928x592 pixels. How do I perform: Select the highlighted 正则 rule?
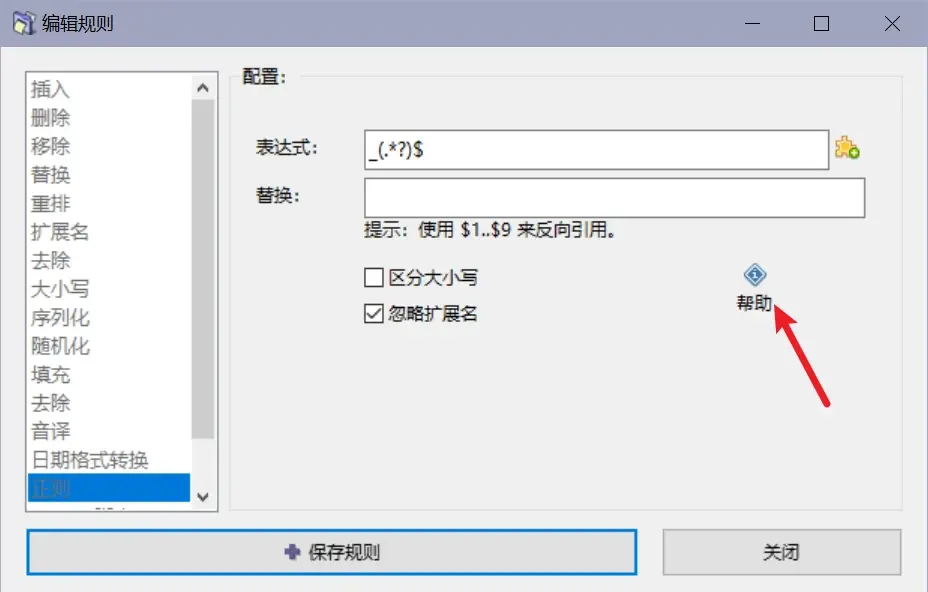pyautogui.click(x=109, y=488)
